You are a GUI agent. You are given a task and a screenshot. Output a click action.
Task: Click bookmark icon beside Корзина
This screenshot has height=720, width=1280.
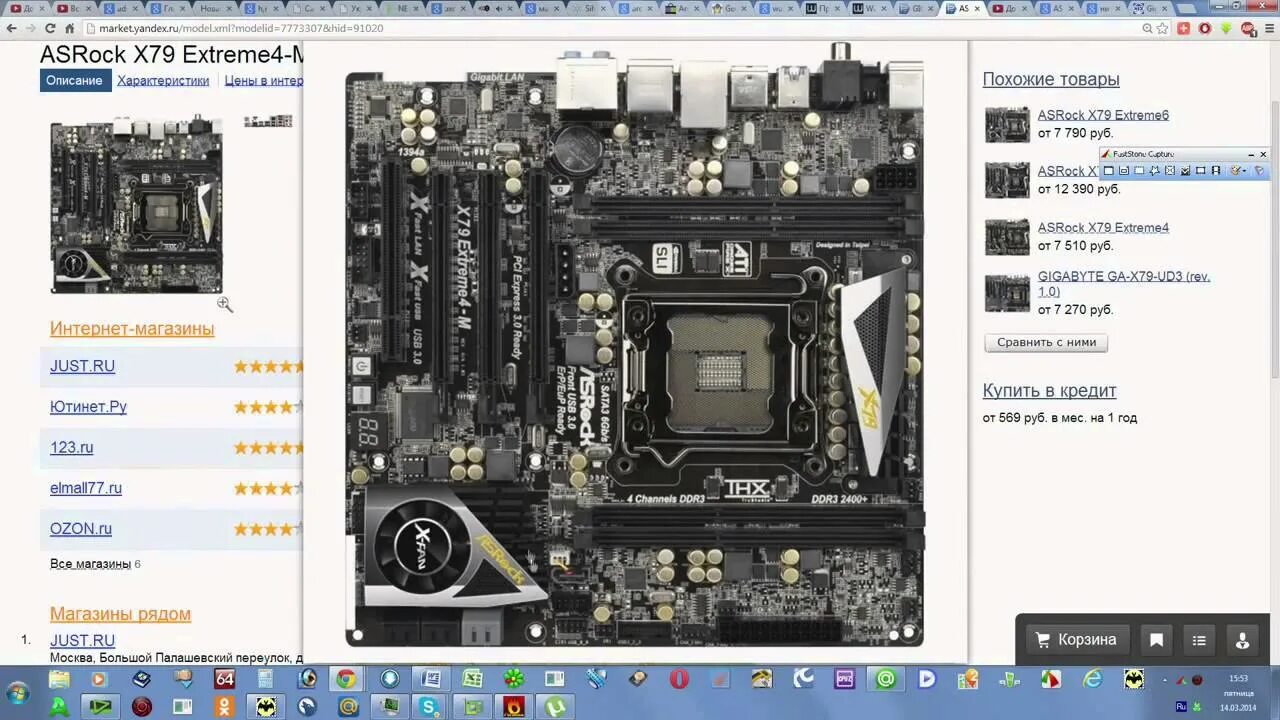1156,640
